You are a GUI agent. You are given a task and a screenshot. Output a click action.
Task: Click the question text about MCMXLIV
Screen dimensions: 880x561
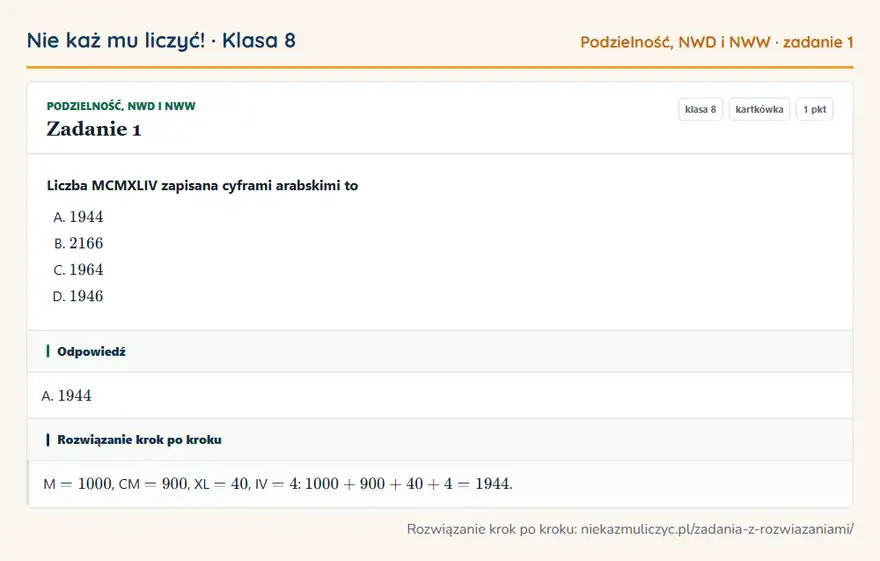[202, 186]
